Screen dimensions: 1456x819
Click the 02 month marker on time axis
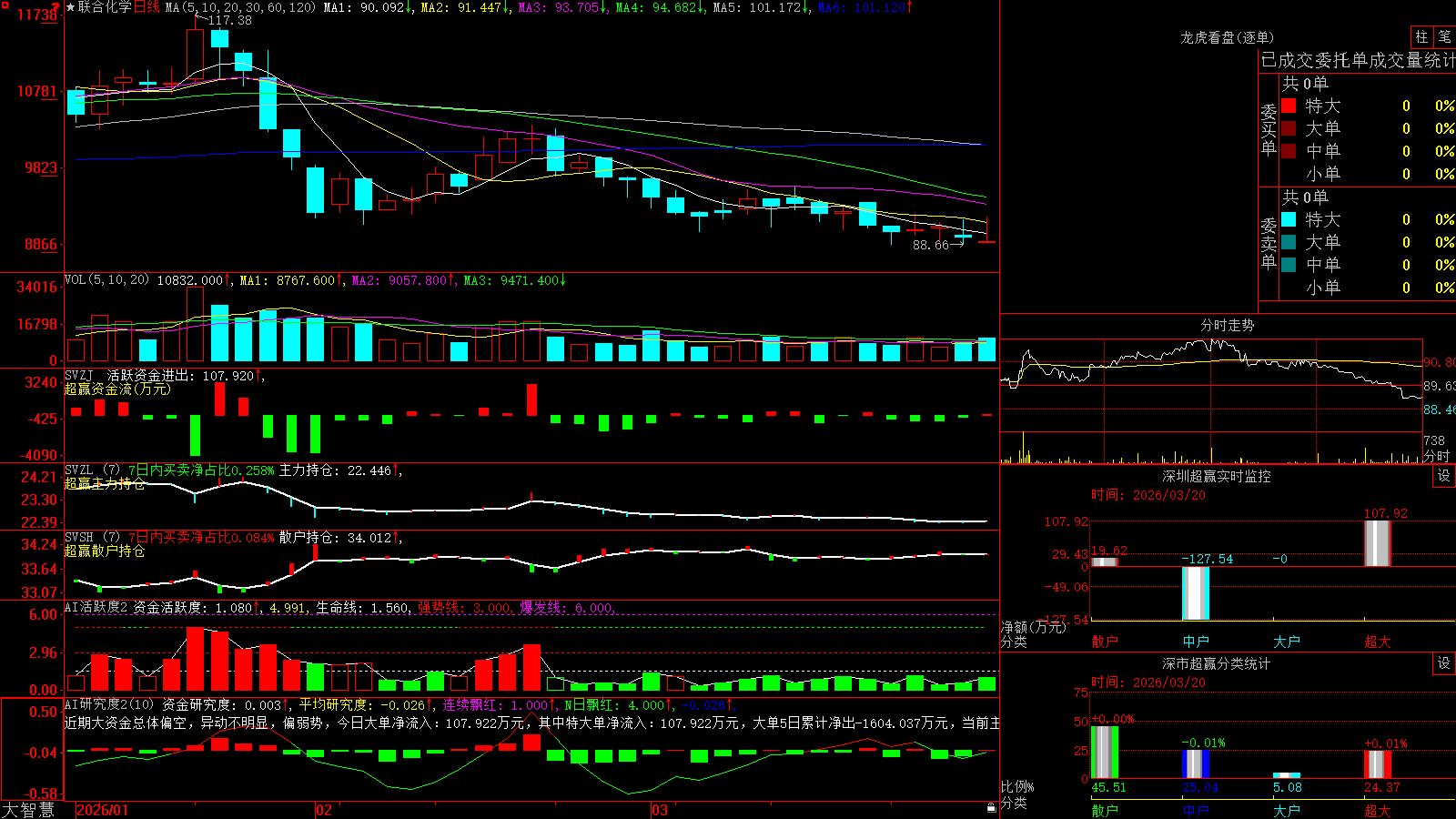324,810
